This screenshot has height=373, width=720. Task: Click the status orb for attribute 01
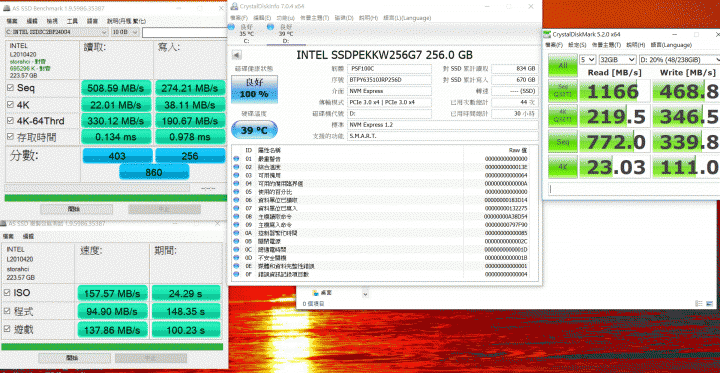[236, 158]
